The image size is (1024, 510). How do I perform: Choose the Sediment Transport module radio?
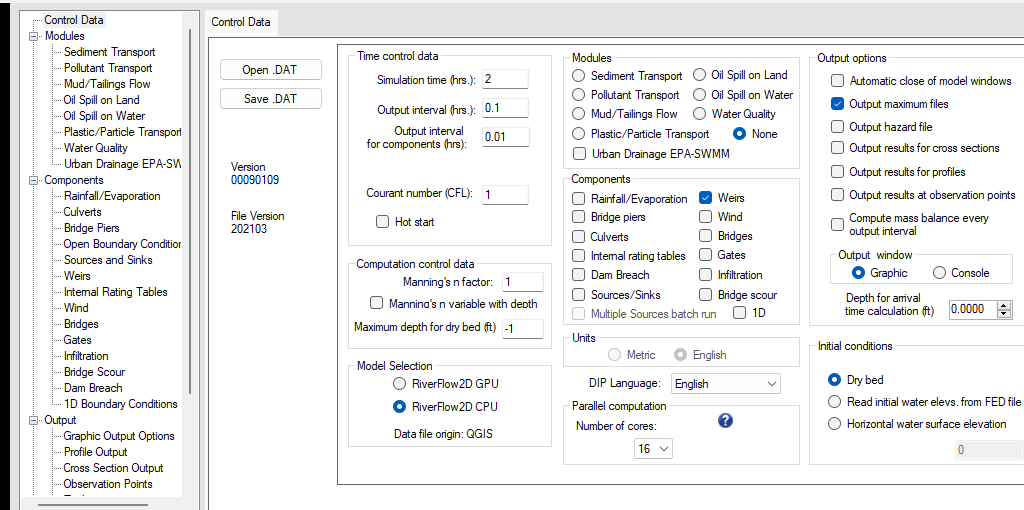coord(578,76)
